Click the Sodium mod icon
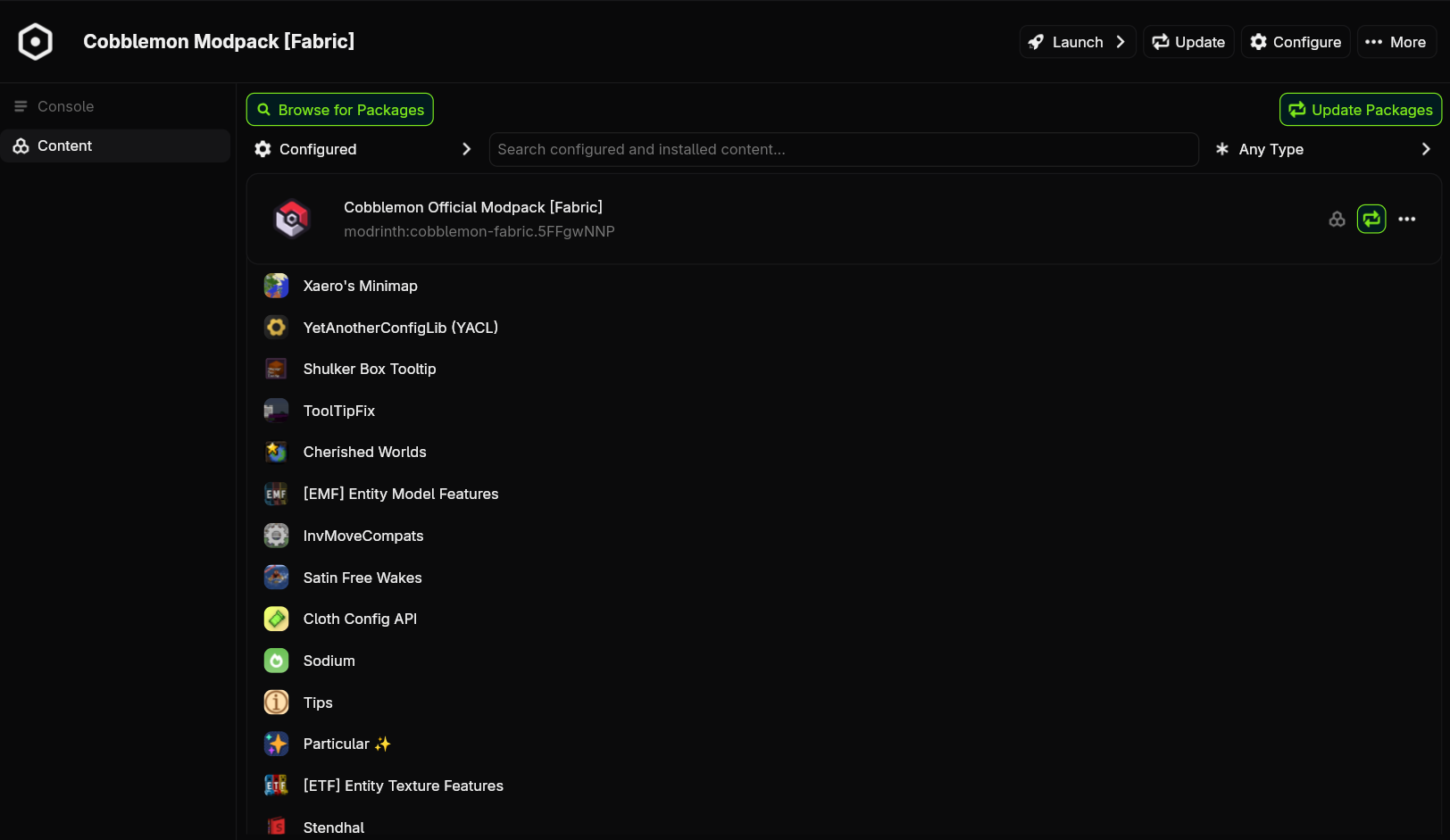This screenshot has width=1450, height=840. point(276,661)
